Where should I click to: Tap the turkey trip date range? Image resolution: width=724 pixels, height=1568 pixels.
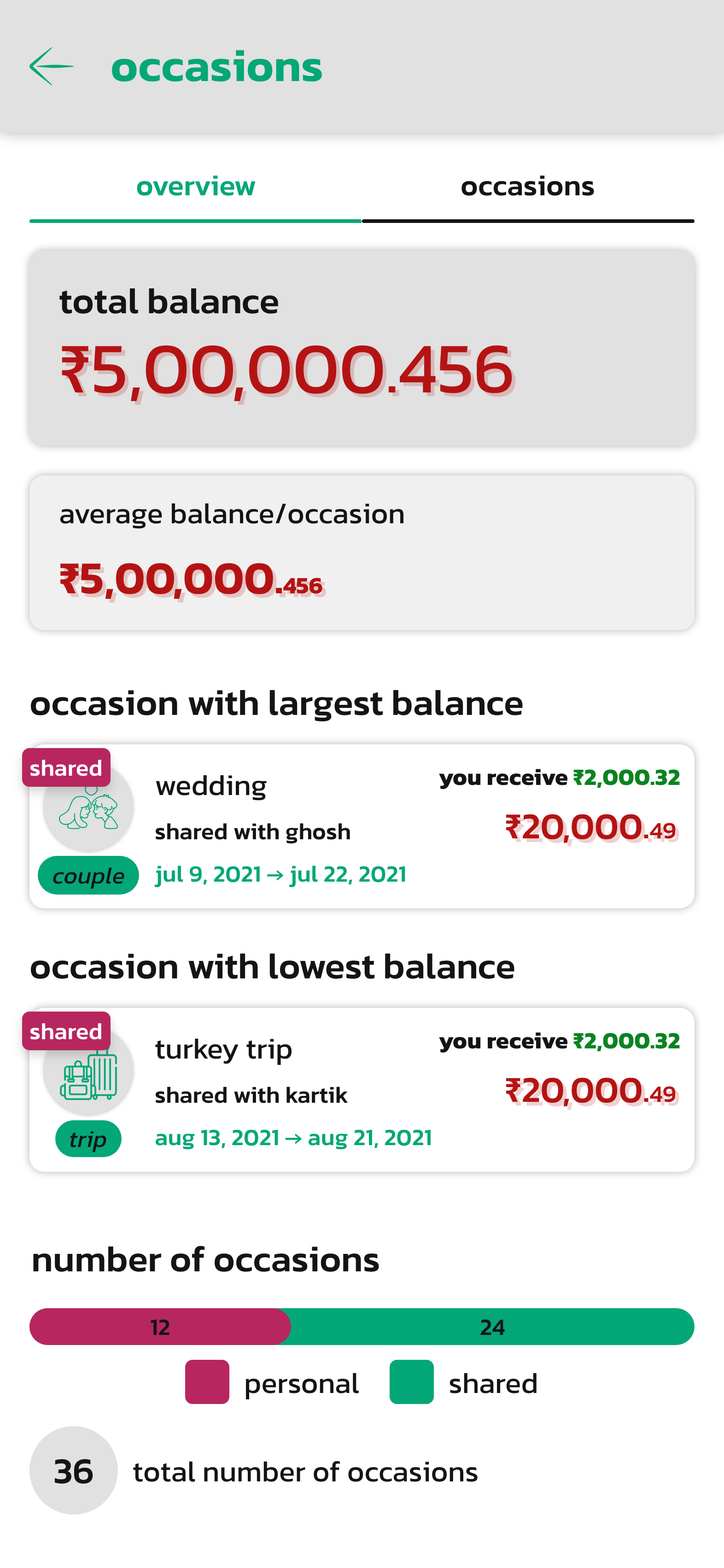pyautogui.click(x=294, y=1138)
